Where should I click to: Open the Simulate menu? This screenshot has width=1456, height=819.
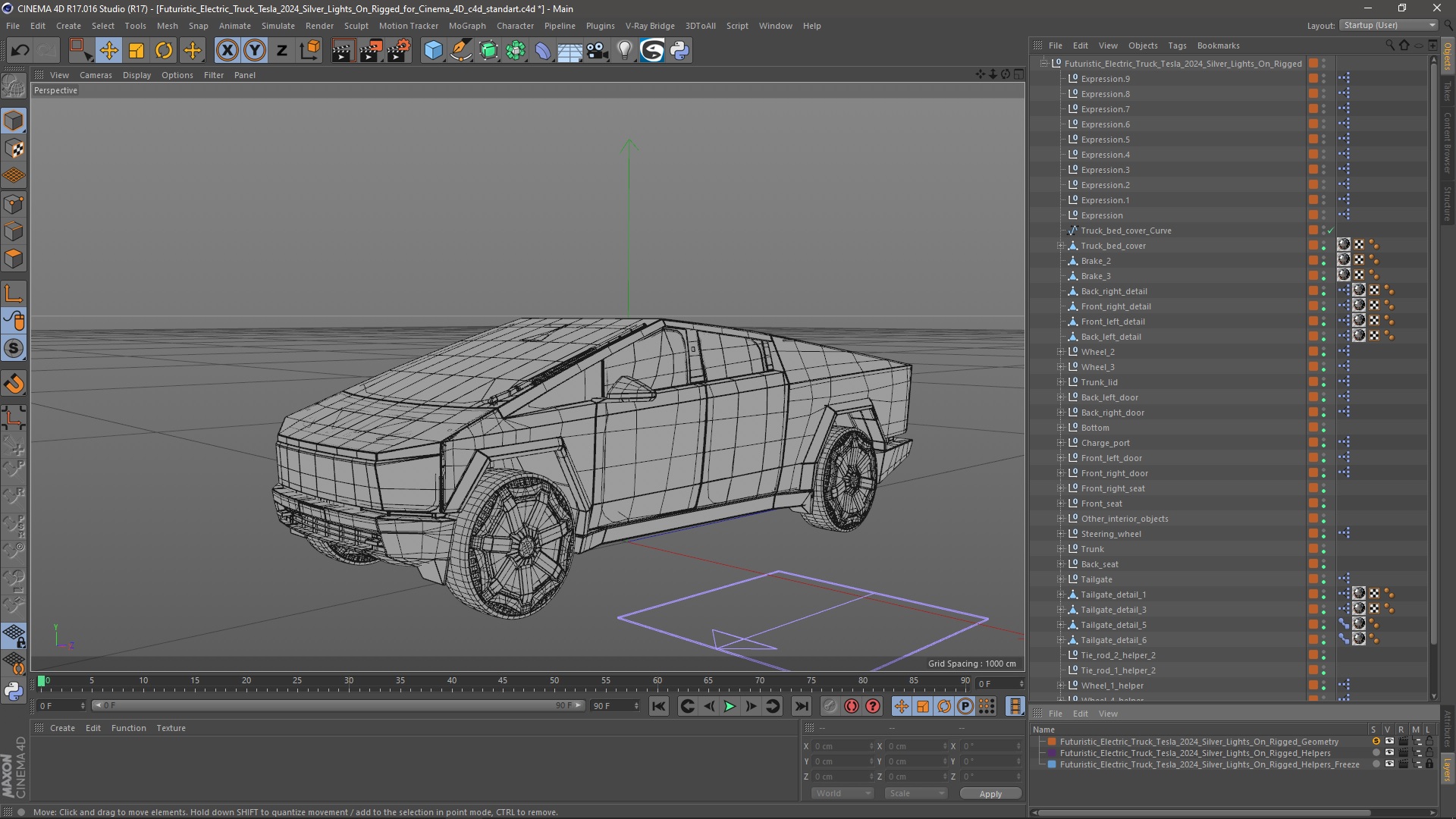(278, 26)
